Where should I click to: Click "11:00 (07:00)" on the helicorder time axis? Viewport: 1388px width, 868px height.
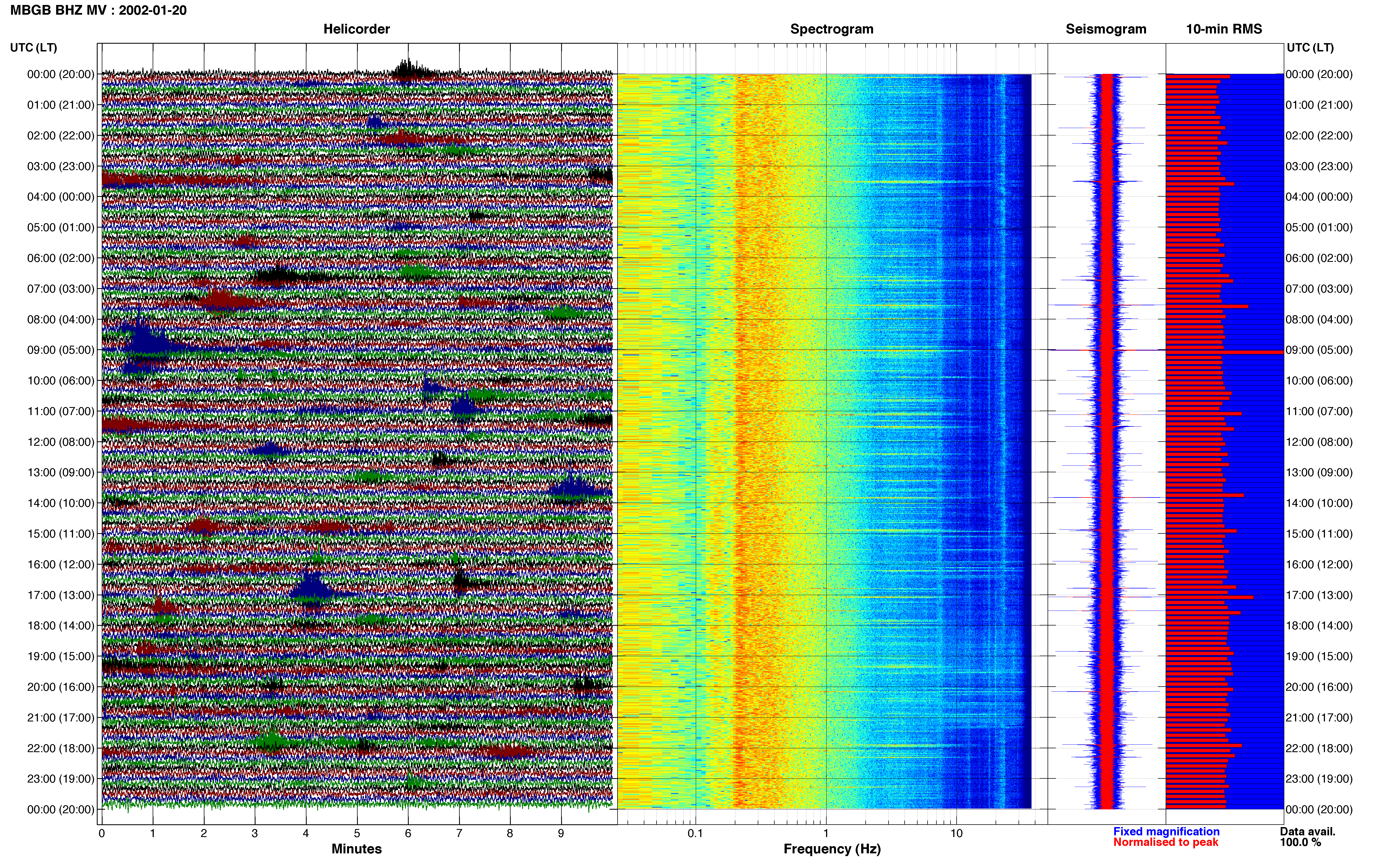click(61, 411)
